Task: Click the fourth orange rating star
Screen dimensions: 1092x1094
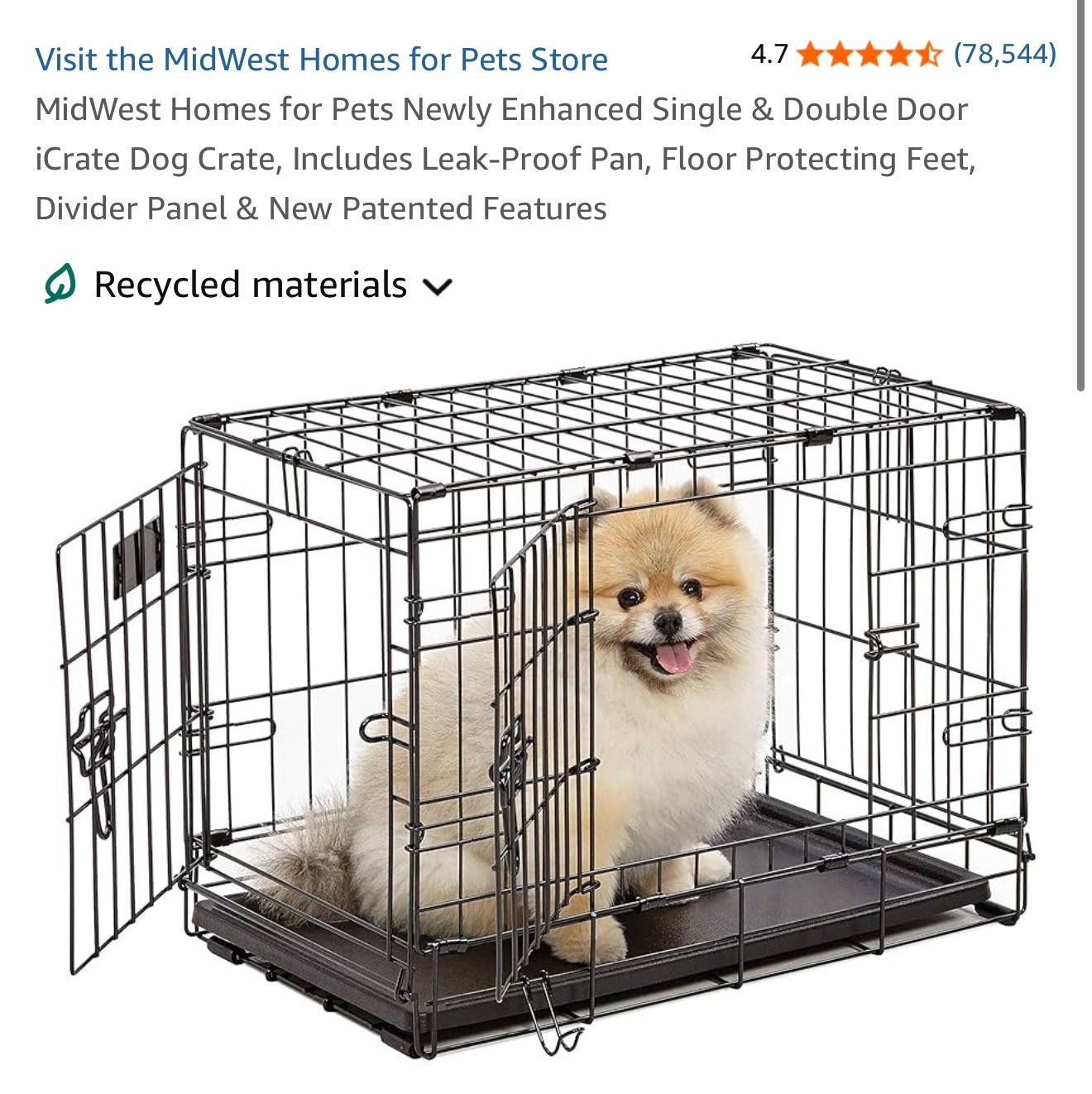Action: [898, 55]
